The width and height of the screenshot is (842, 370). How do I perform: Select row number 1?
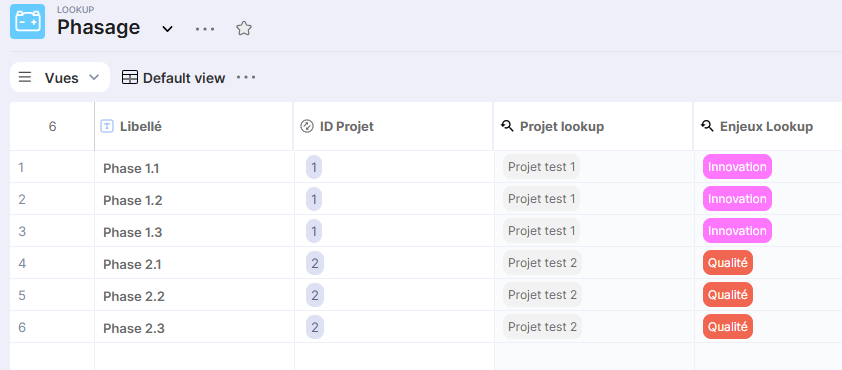pos(21,168)
